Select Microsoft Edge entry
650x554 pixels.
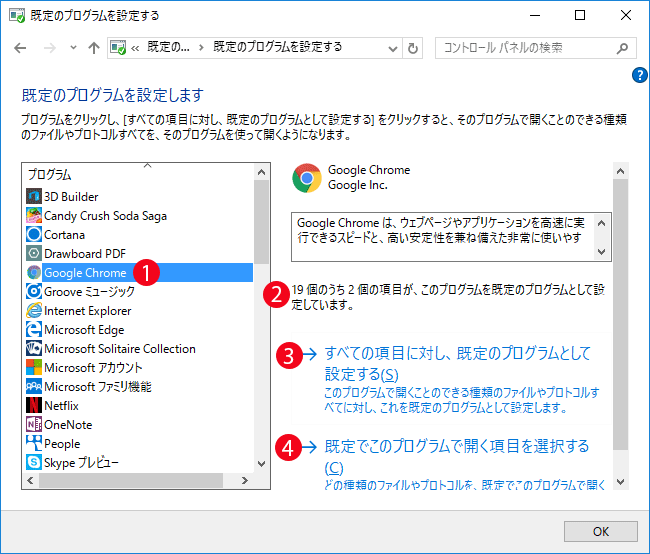[139, 329]
